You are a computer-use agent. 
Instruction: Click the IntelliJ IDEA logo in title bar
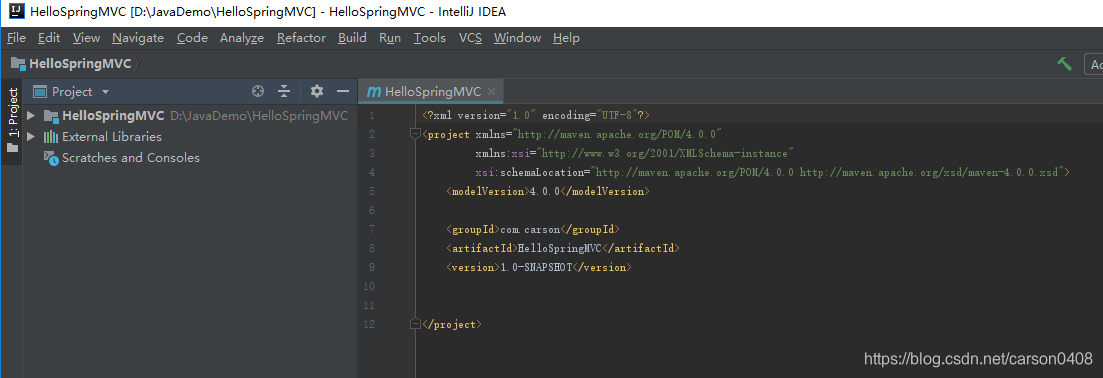pyautogui.click(x=18, y=11)
